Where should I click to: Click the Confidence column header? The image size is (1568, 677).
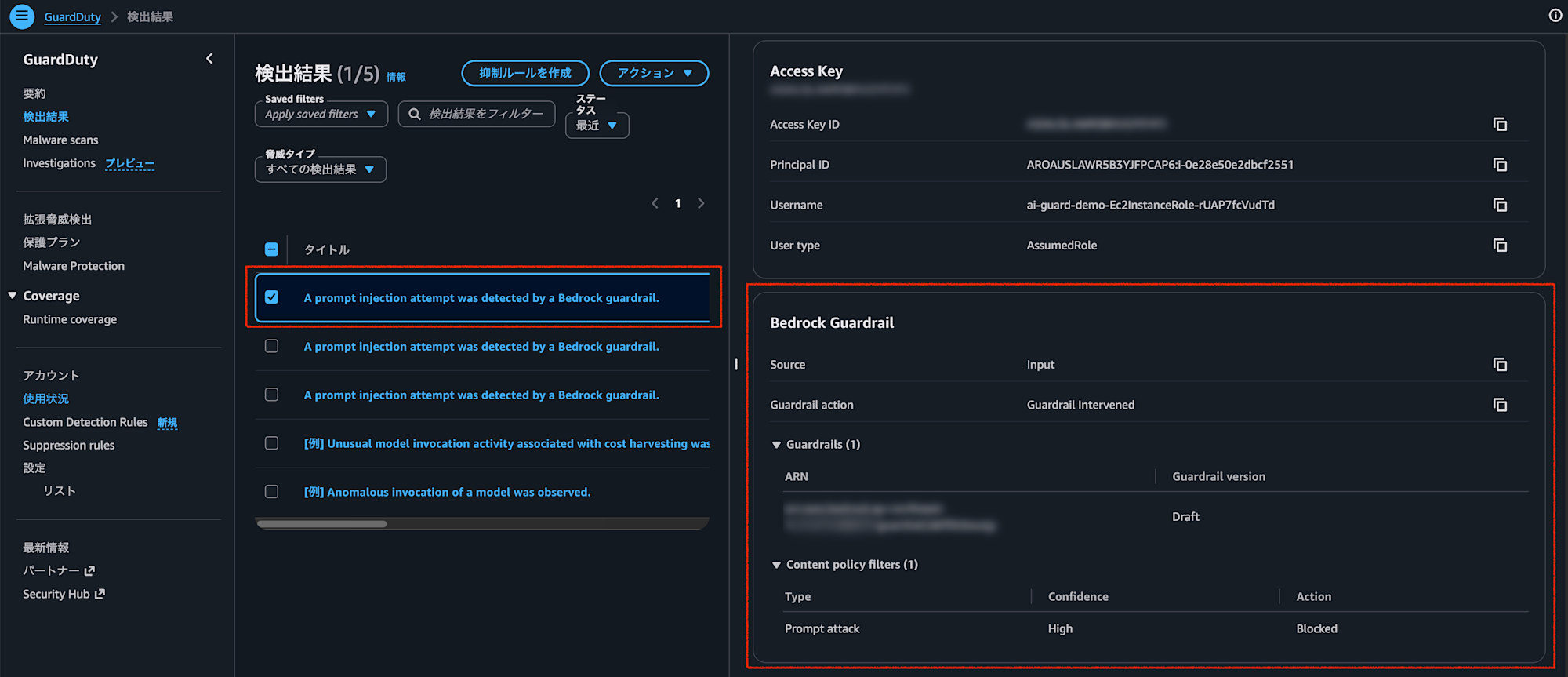click(1078, 597)
